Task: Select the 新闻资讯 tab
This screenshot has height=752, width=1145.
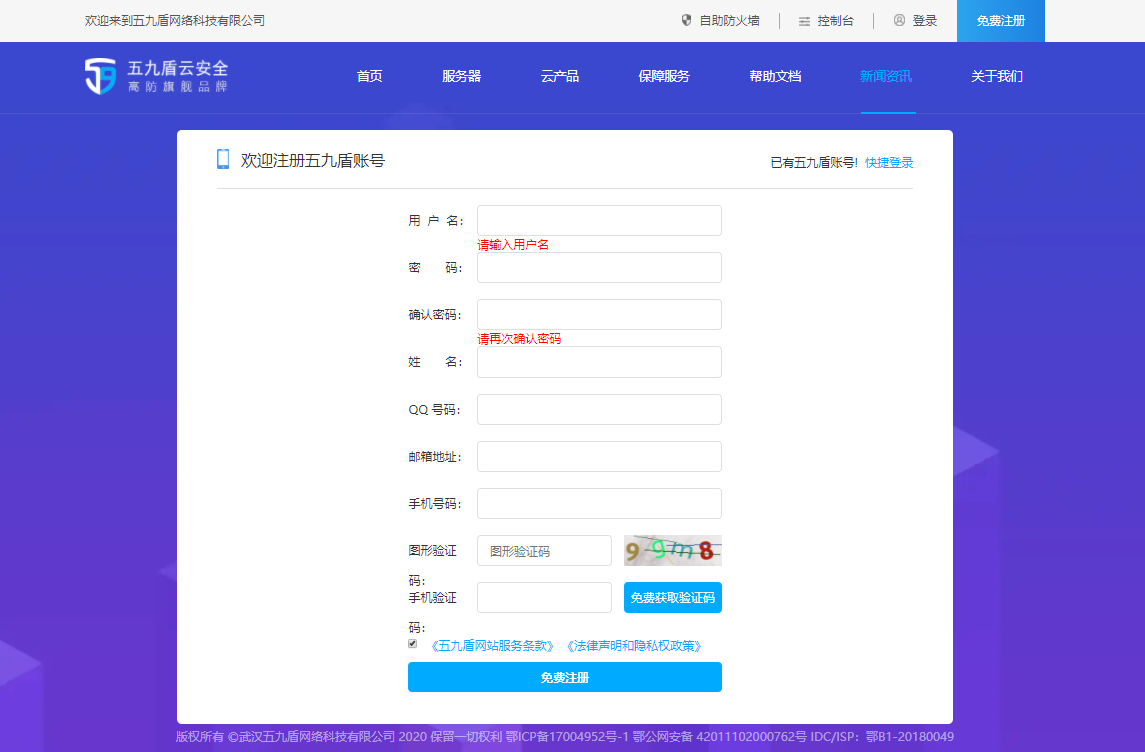Action: [x=888, y=75]
